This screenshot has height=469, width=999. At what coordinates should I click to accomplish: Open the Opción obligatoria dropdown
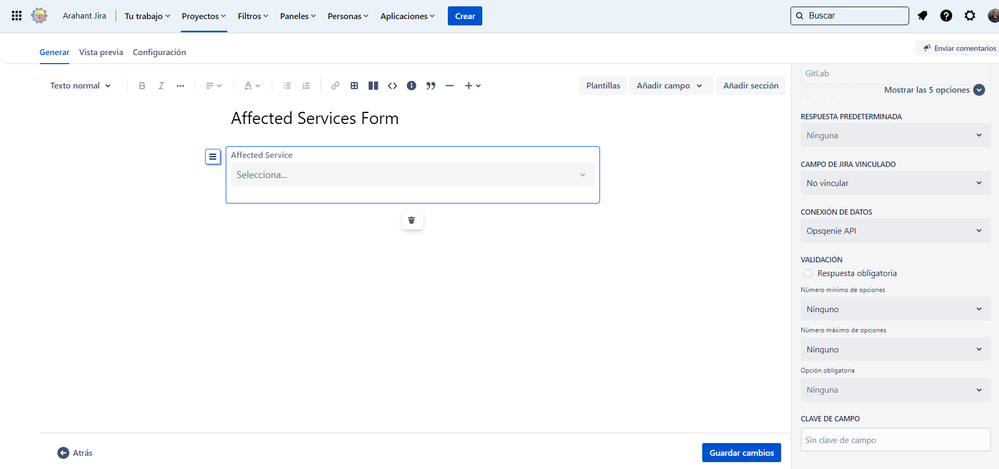(x=895, y=389)
